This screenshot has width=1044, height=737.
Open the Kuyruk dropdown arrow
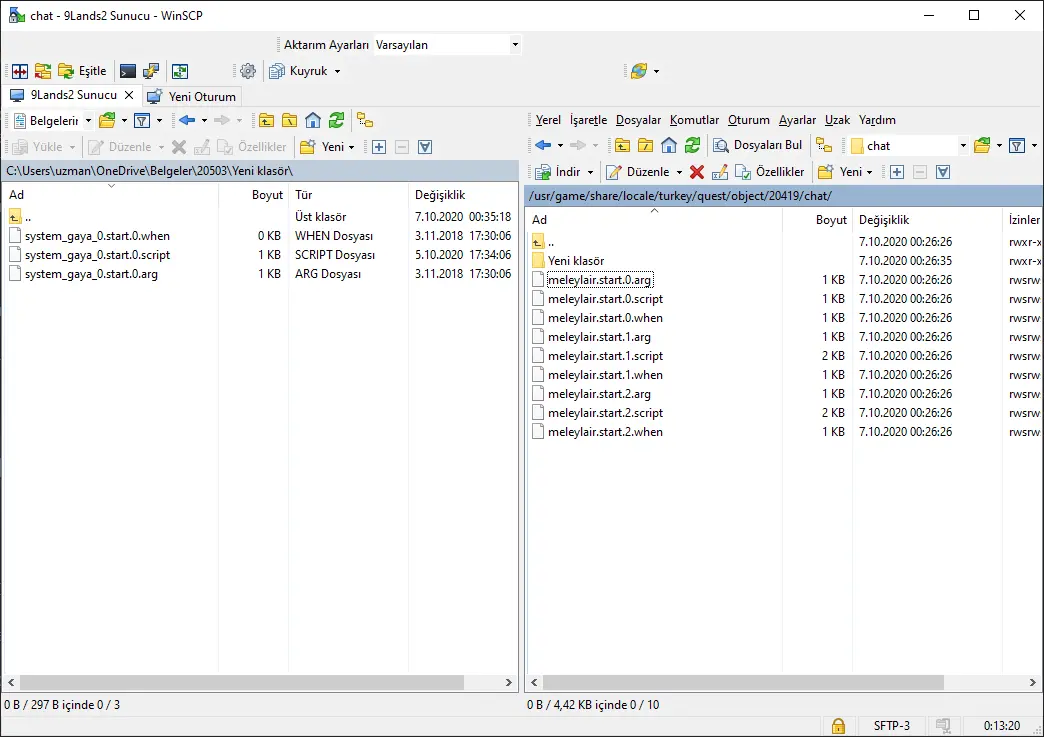click(x=337, y=72)
